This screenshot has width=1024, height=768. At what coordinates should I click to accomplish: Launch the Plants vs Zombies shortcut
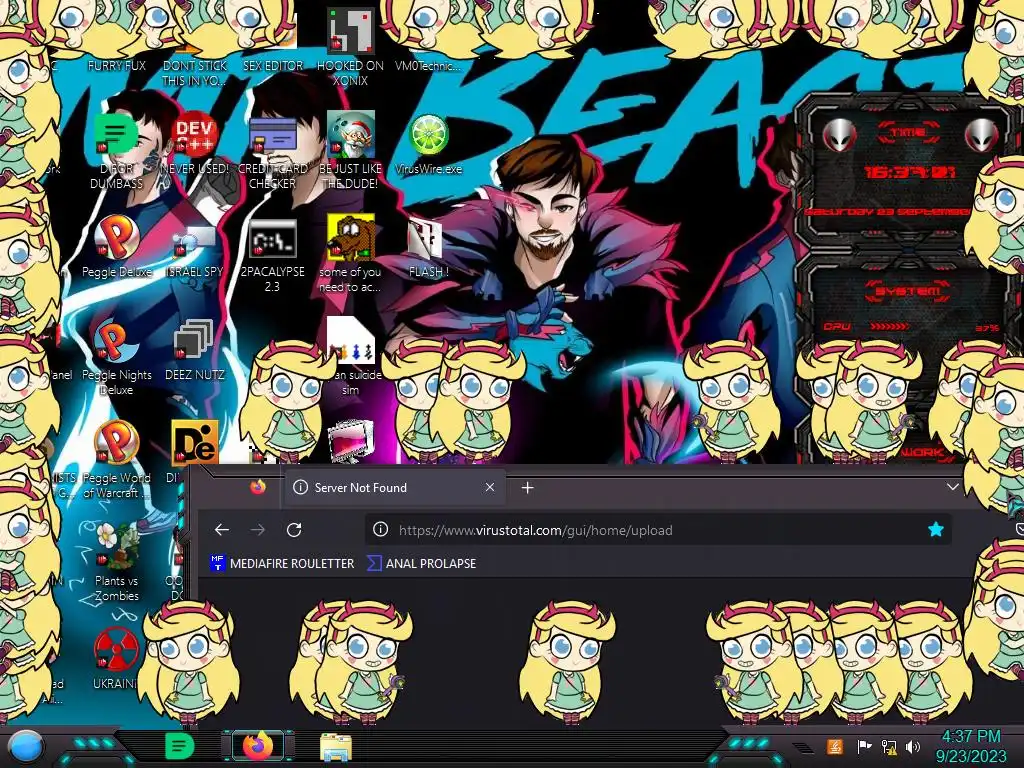pos(116,547)
